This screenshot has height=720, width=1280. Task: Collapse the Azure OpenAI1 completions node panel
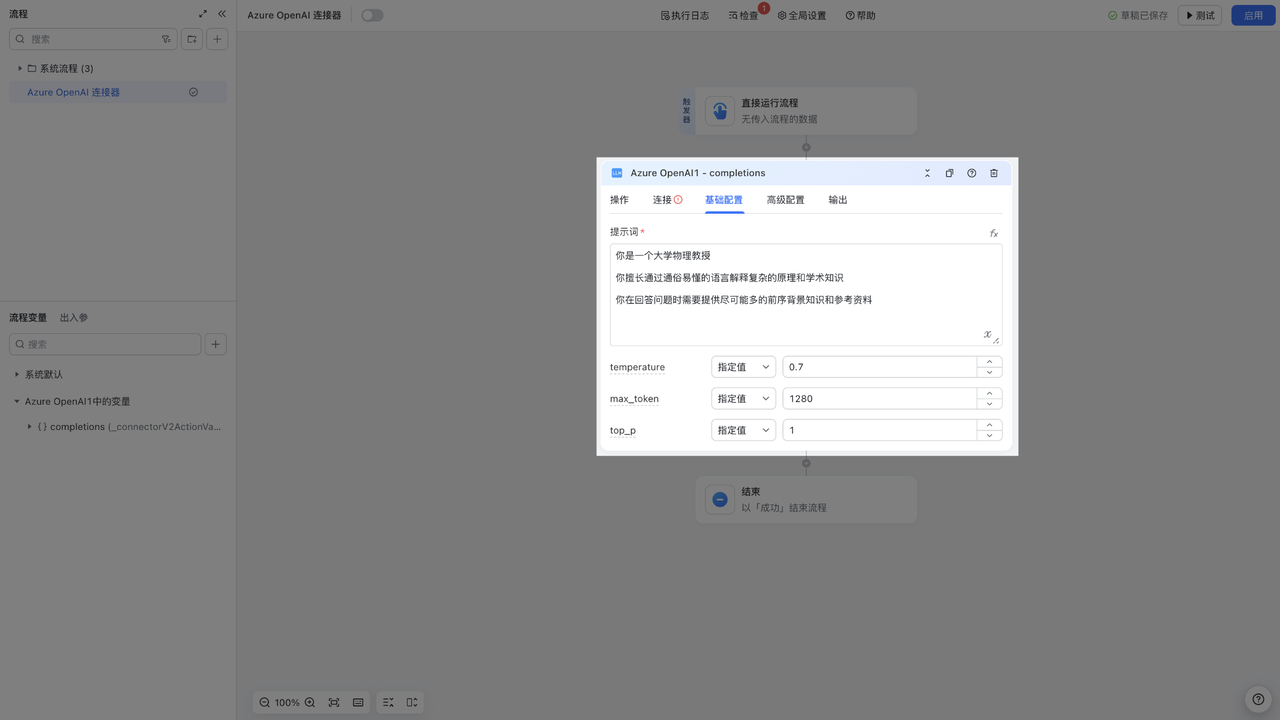tap(927, 173)
